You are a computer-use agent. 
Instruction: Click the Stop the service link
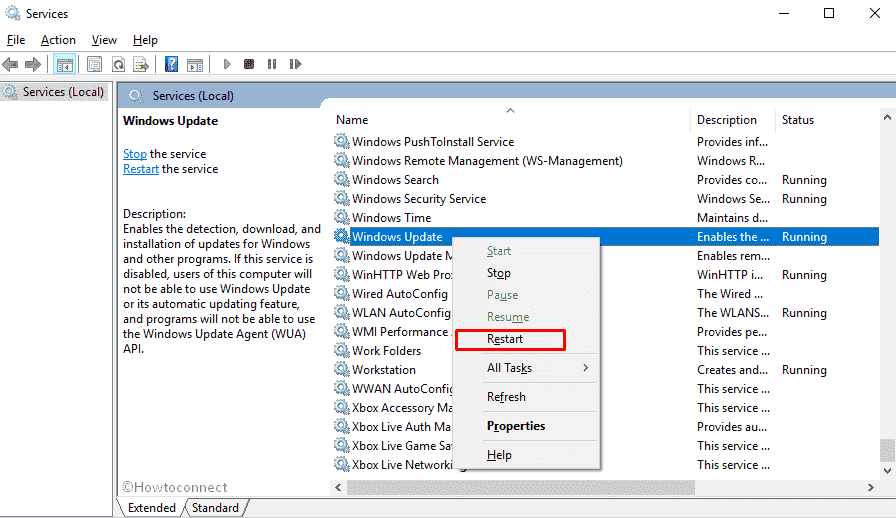pos(135,154)
